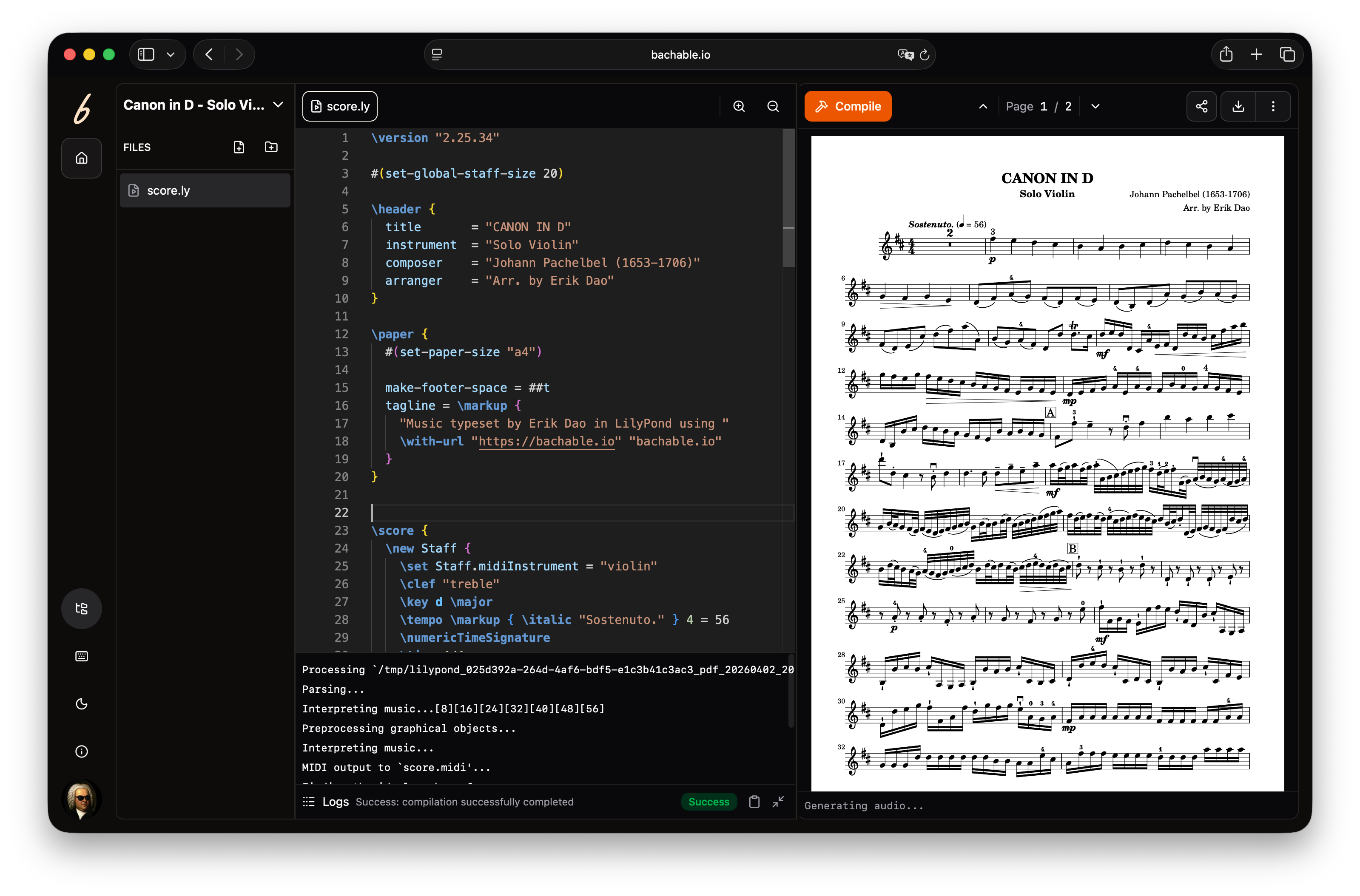Click the new file icon in Files
Screen dimensions: 1360x896
click(x=239, y=147)
